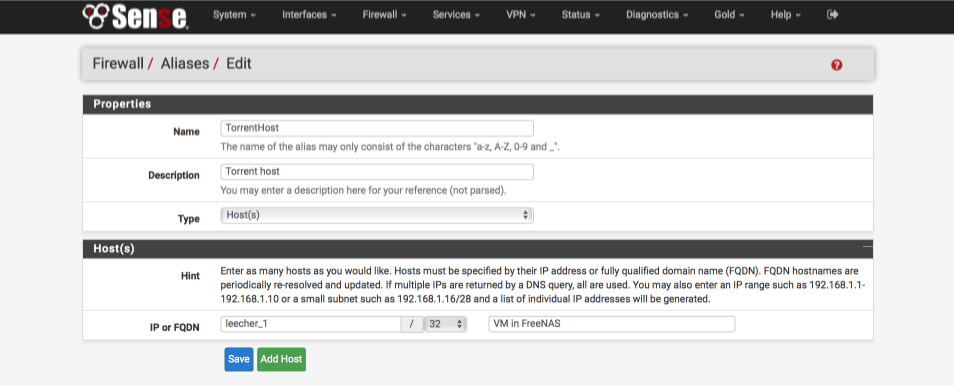The image size is (954, 386).
Task: Expand the Status menu
Action: pos(581,15)
